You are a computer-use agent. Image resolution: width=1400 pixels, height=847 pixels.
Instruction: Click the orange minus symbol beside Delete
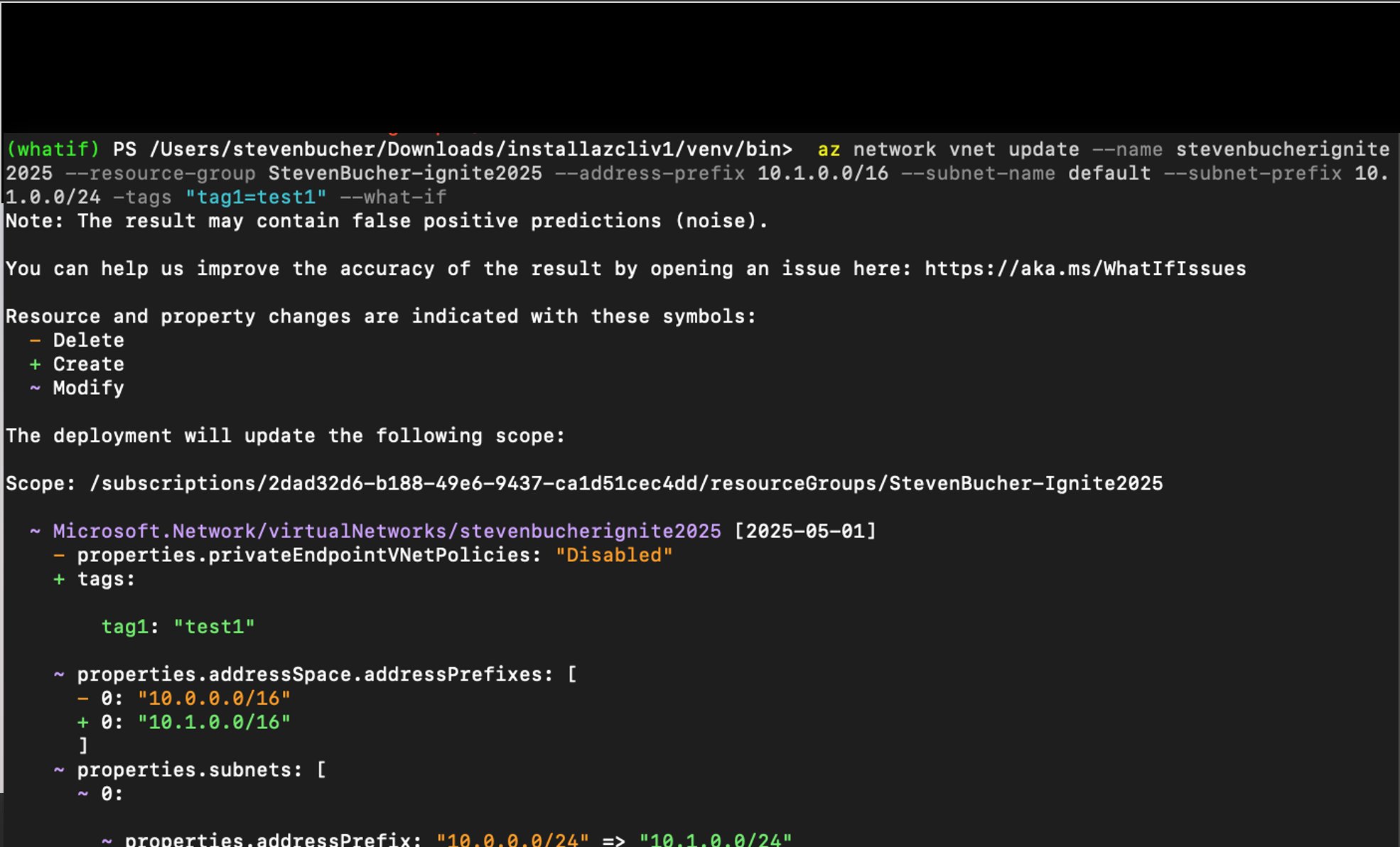[35, 340]
